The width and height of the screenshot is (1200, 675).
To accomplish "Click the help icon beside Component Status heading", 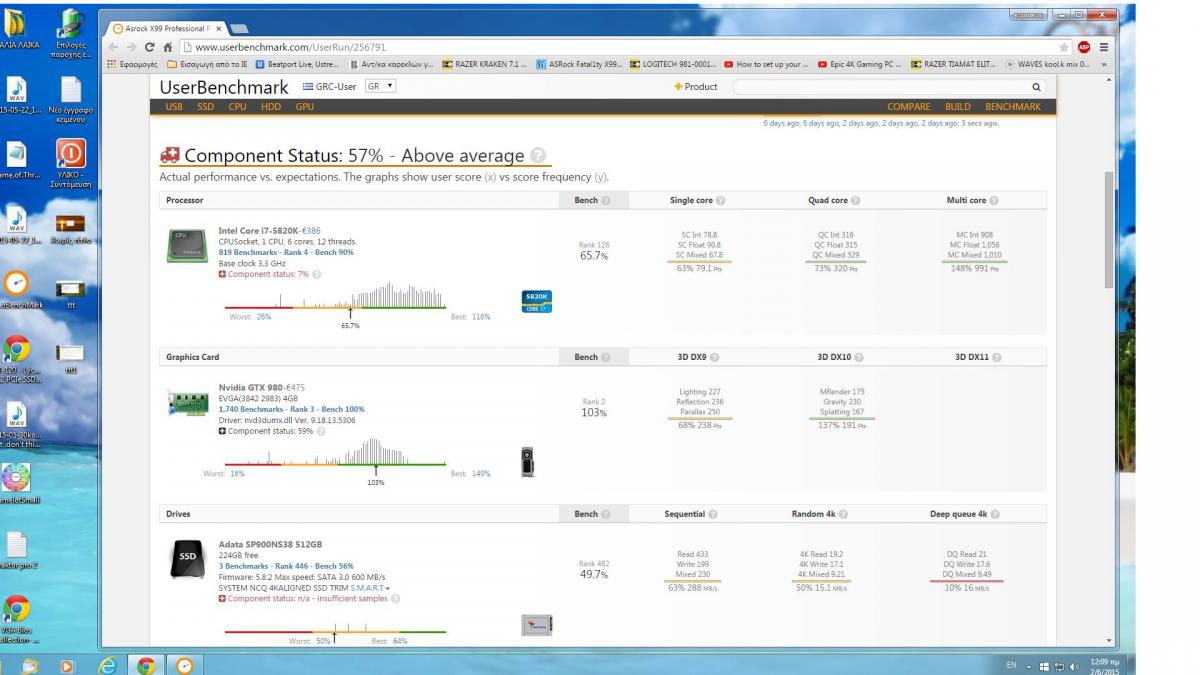I will 539,155.
